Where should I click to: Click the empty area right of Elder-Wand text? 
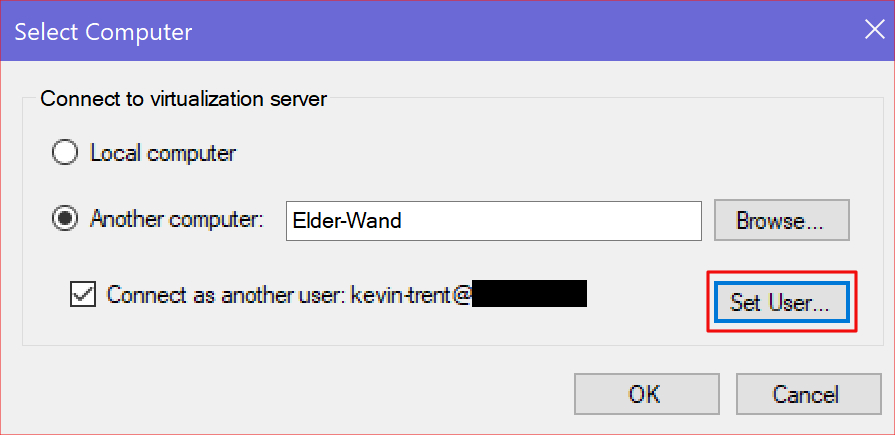(560, 221)
